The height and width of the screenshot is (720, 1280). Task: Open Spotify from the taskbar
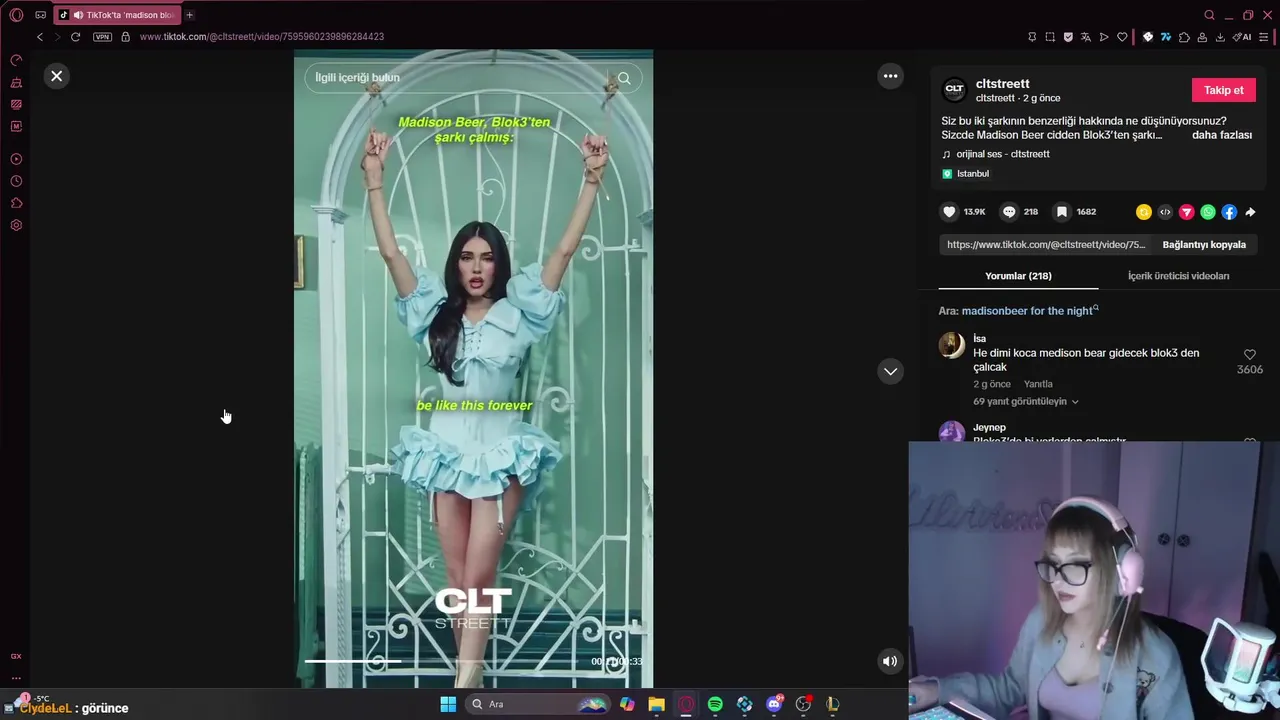(x=715, y=704)
